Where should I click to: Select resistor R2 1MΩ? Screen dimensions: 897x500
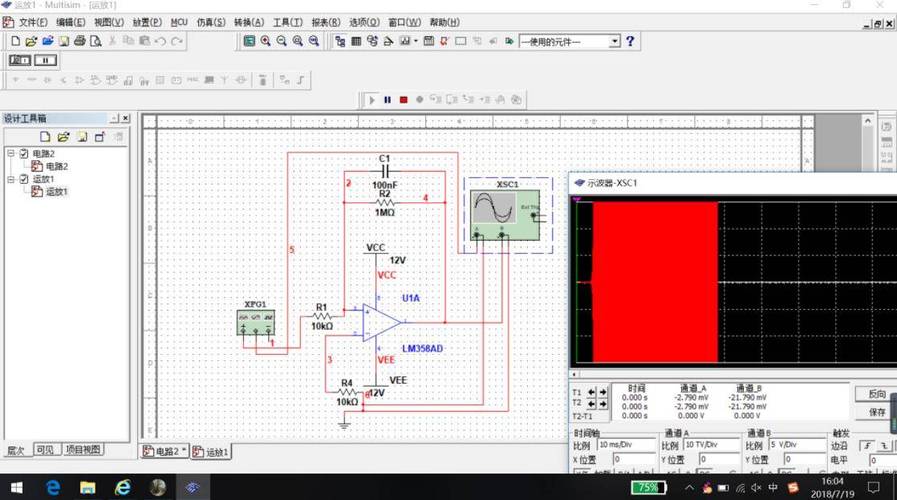coord(385,203)
